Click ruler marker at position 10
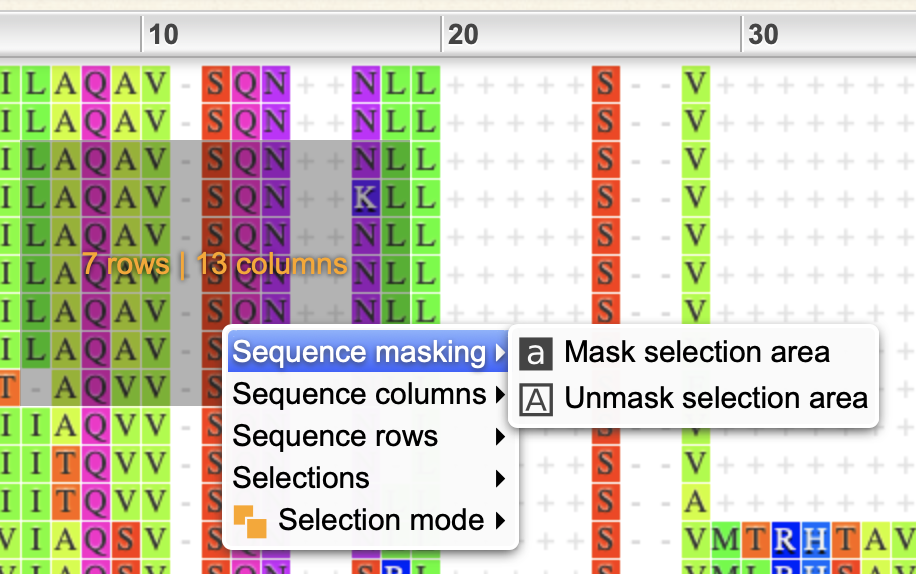 tap(164, 34)
